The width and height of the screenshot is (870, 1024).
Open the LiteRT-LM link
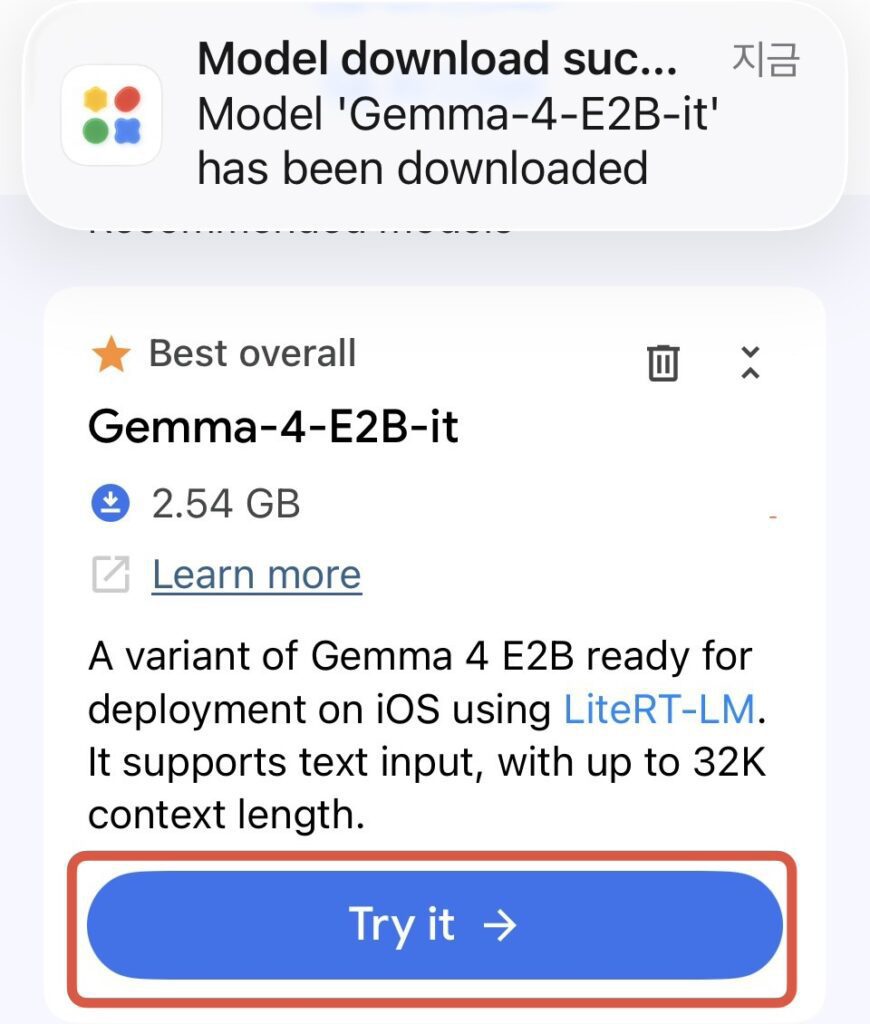point(658,709)
